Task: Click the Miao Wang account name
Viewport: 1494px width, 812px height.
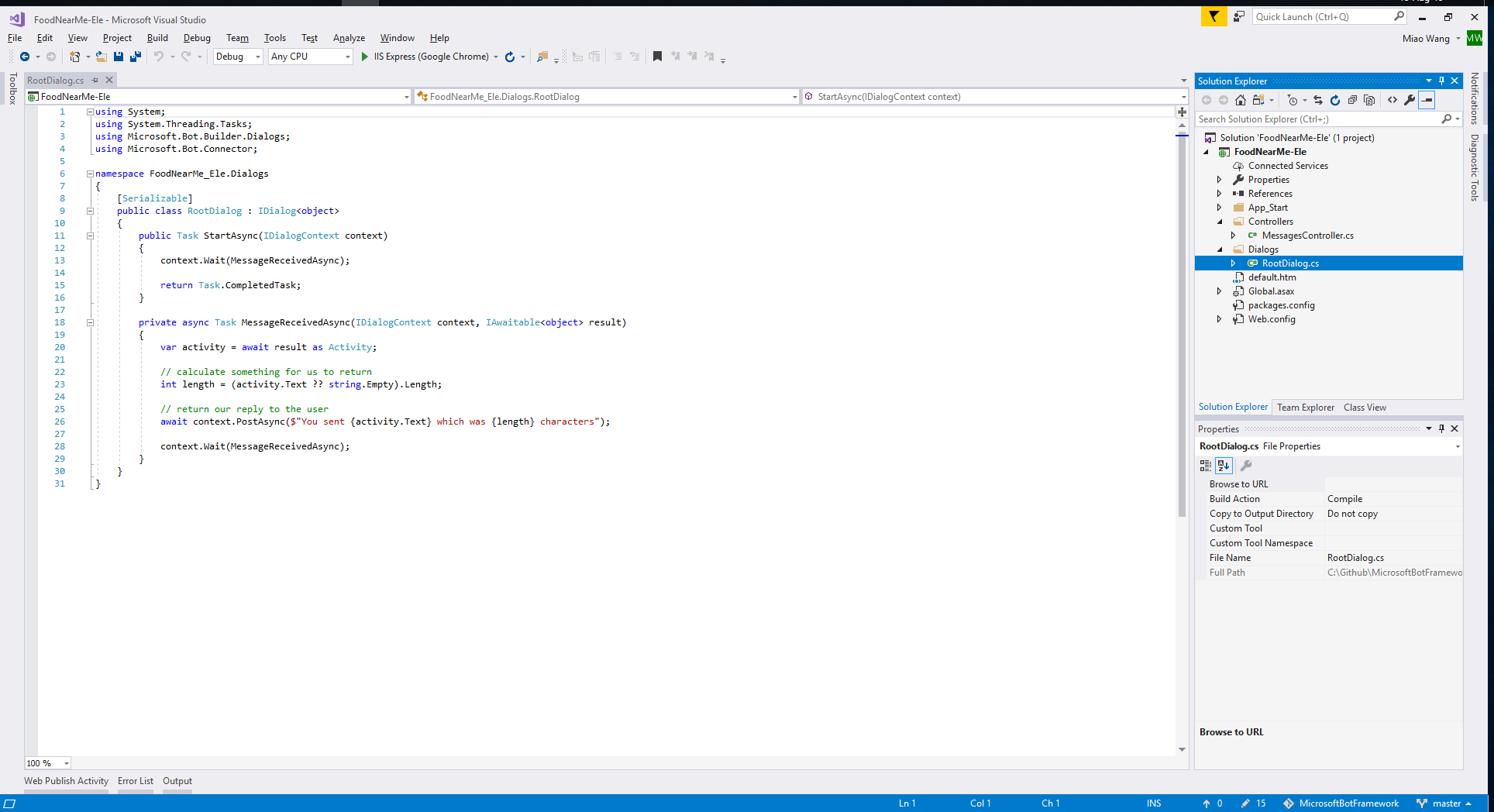Action: tap(1426, 39)
